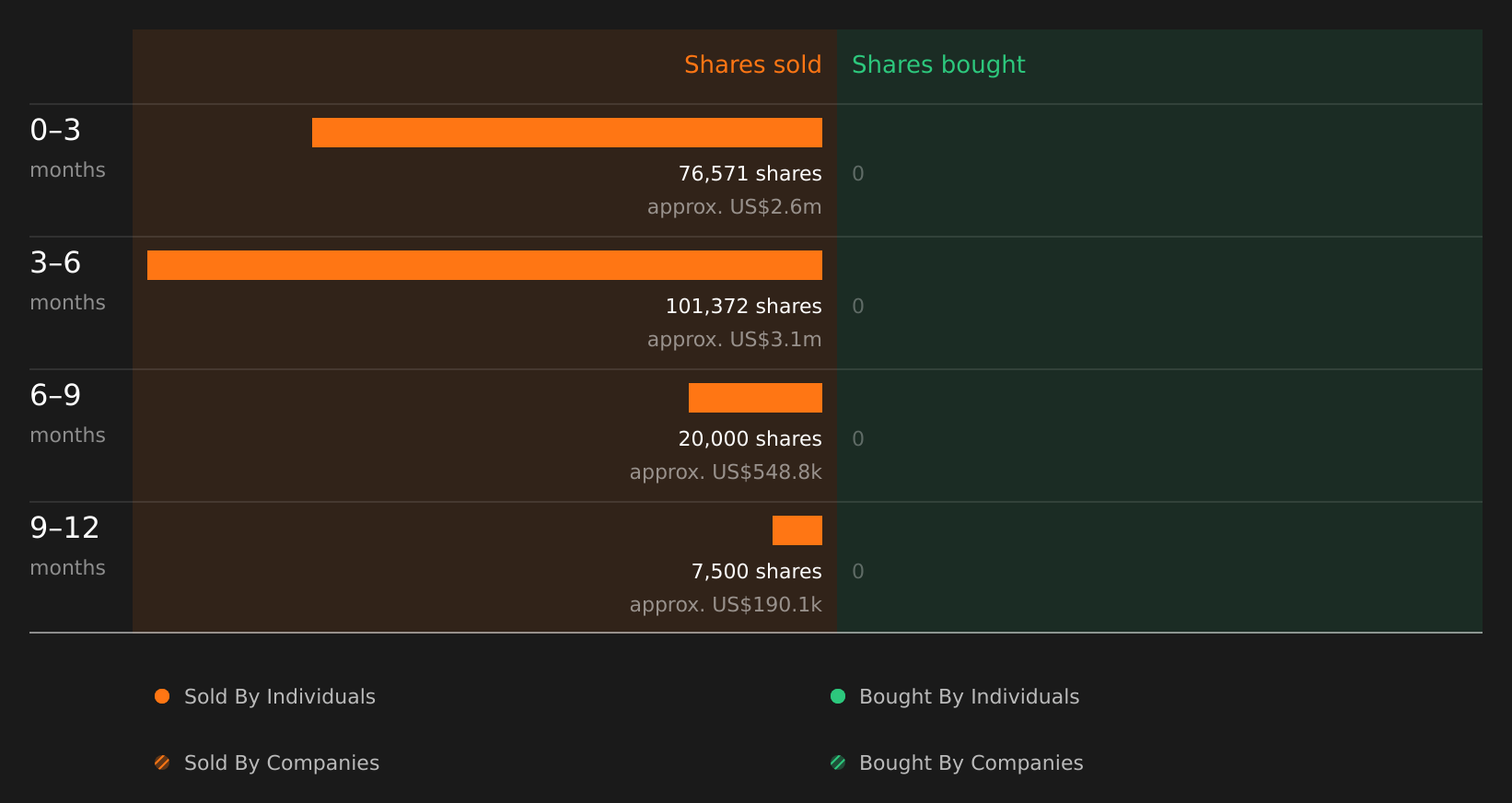Click the approx. US$548.8k amount
The height and width of the screenshot is (803, 1512).
click(726, 472)
